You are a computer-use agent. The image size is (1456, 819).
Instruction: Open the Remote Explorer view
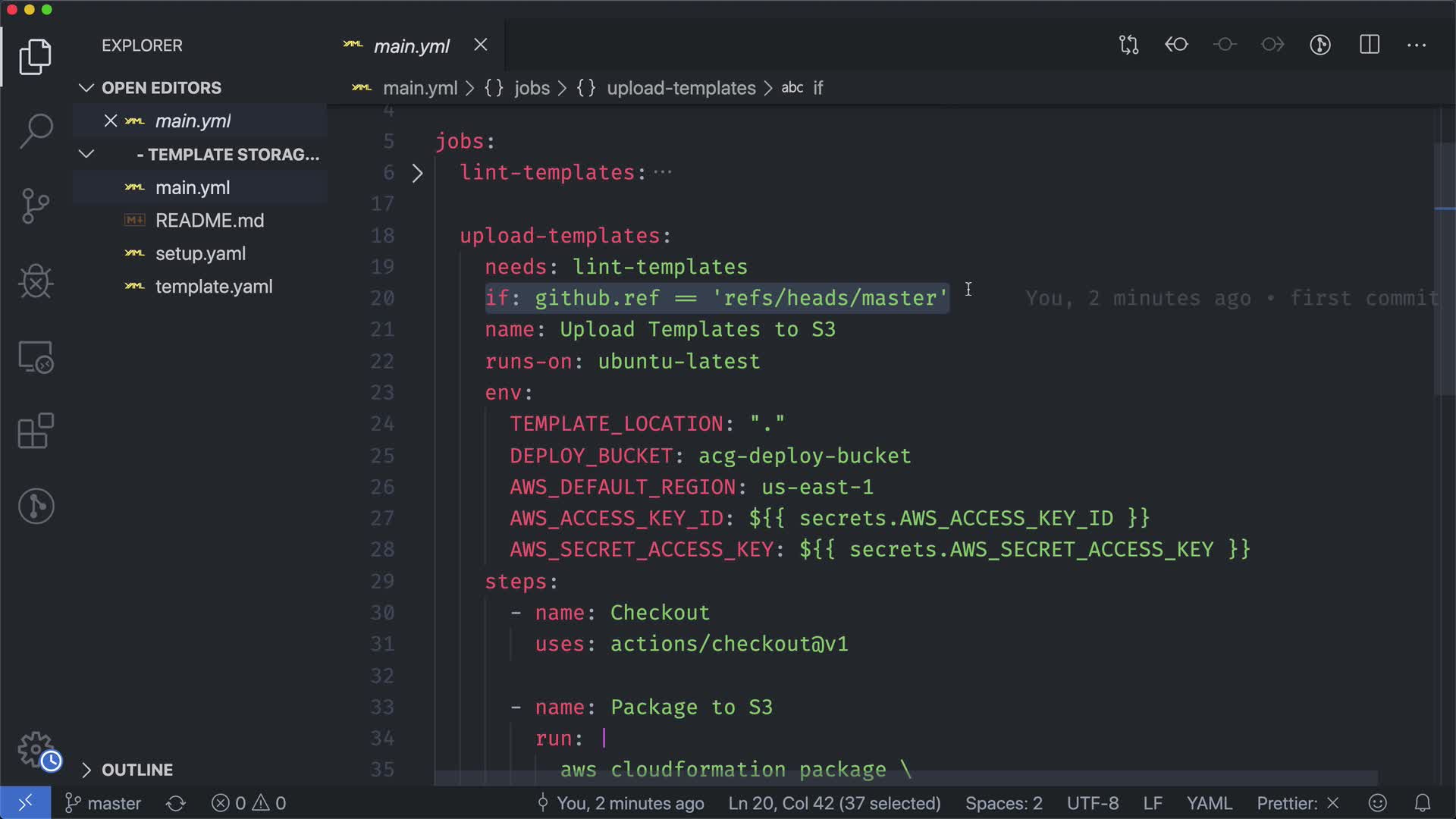36,356
